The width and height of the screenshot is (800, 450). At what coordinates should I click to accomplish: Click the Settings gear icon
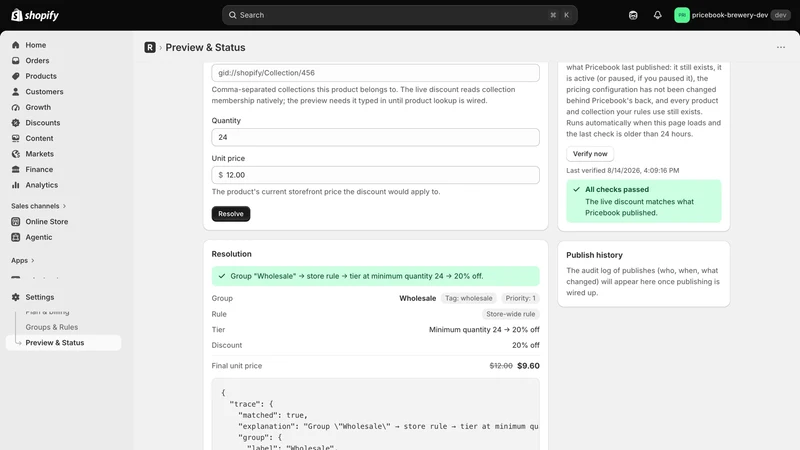16,297
